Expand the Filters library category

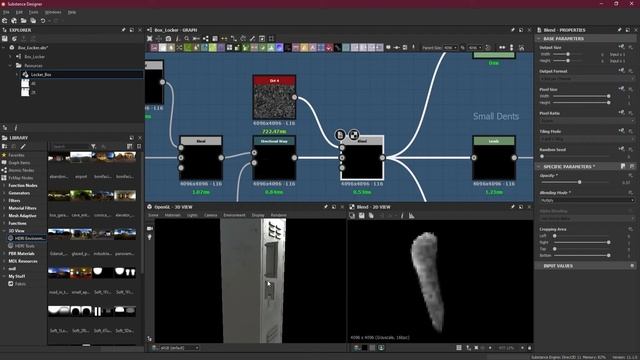point(4,200)
